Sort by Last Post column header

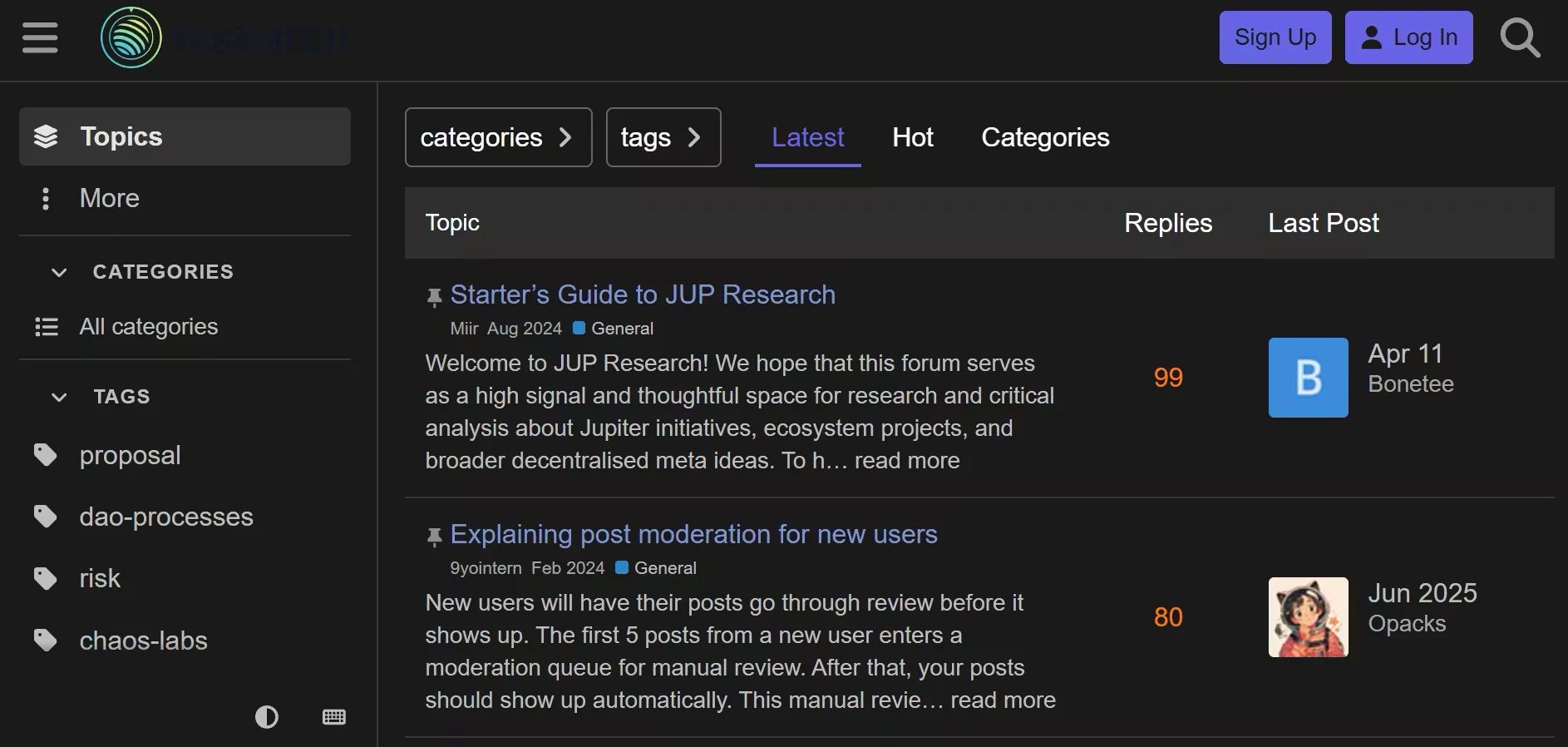pos(1324,223)
